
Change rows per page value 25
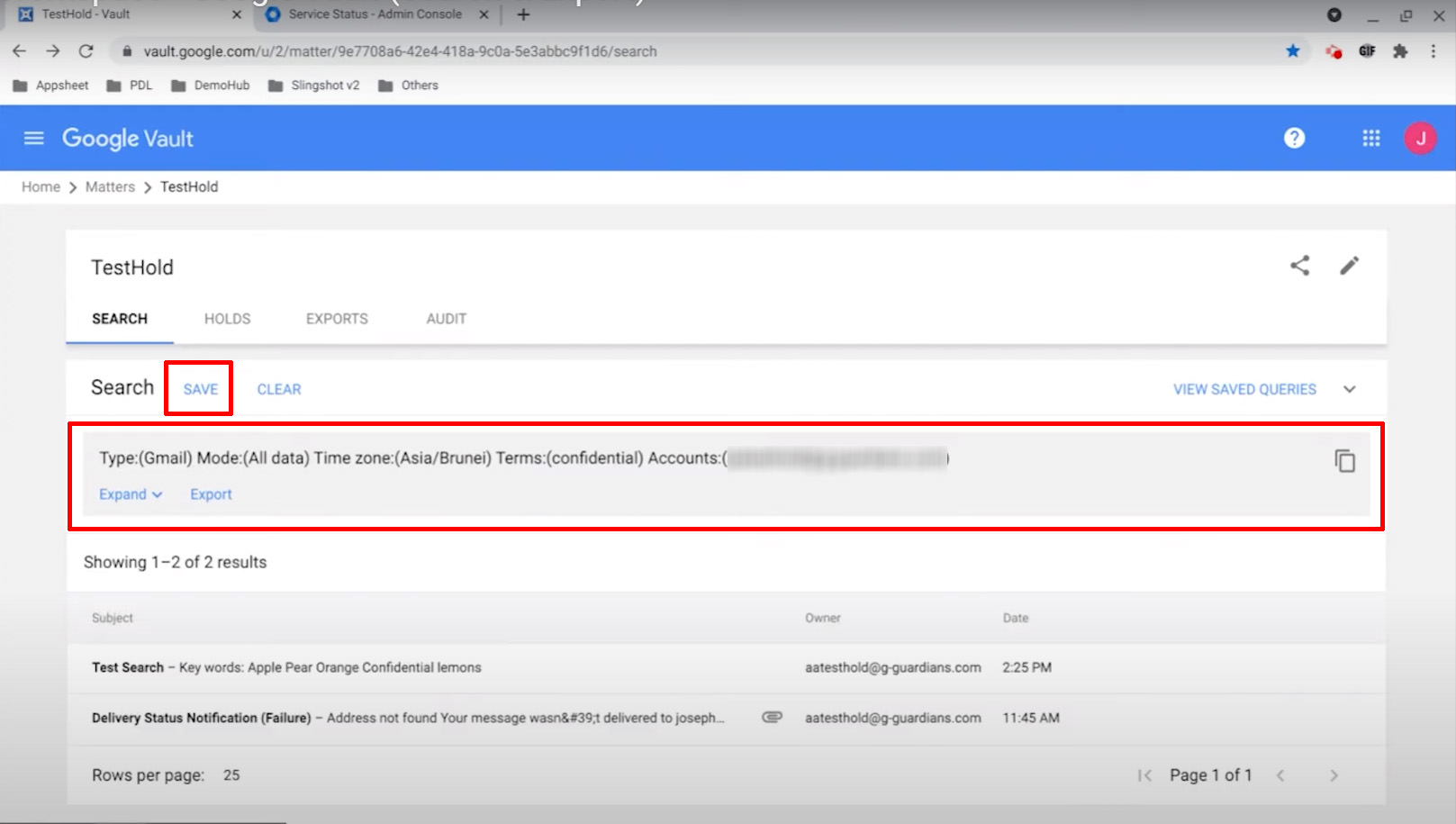click(x=231, y=775)
